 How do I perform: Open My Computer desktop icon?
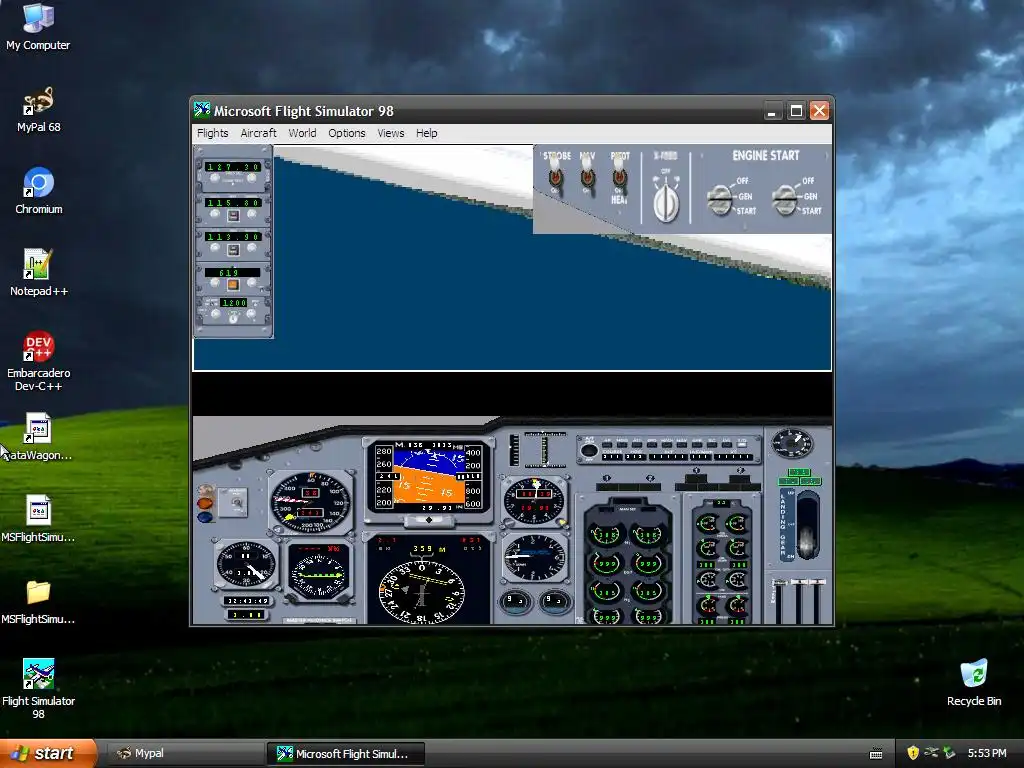(38, 27)
